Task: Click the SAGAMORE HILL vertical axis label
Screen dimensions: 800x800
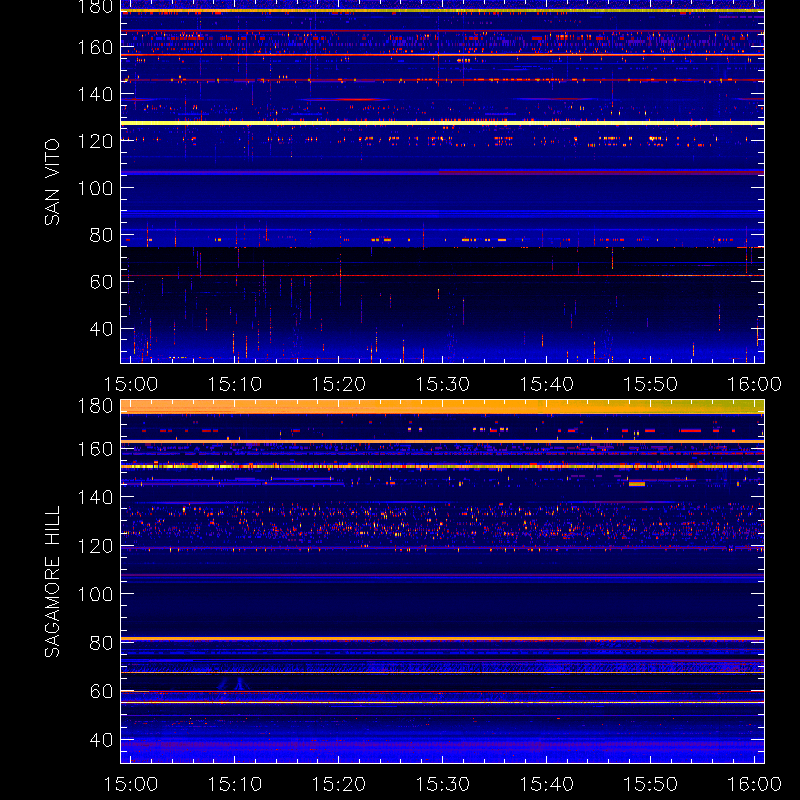Action: [53, 581]
